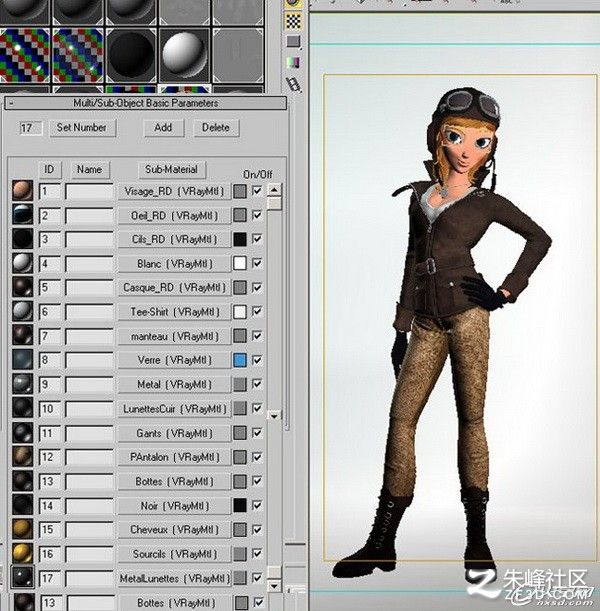Click the Casque_RD material sphere preview

(23, 287)
